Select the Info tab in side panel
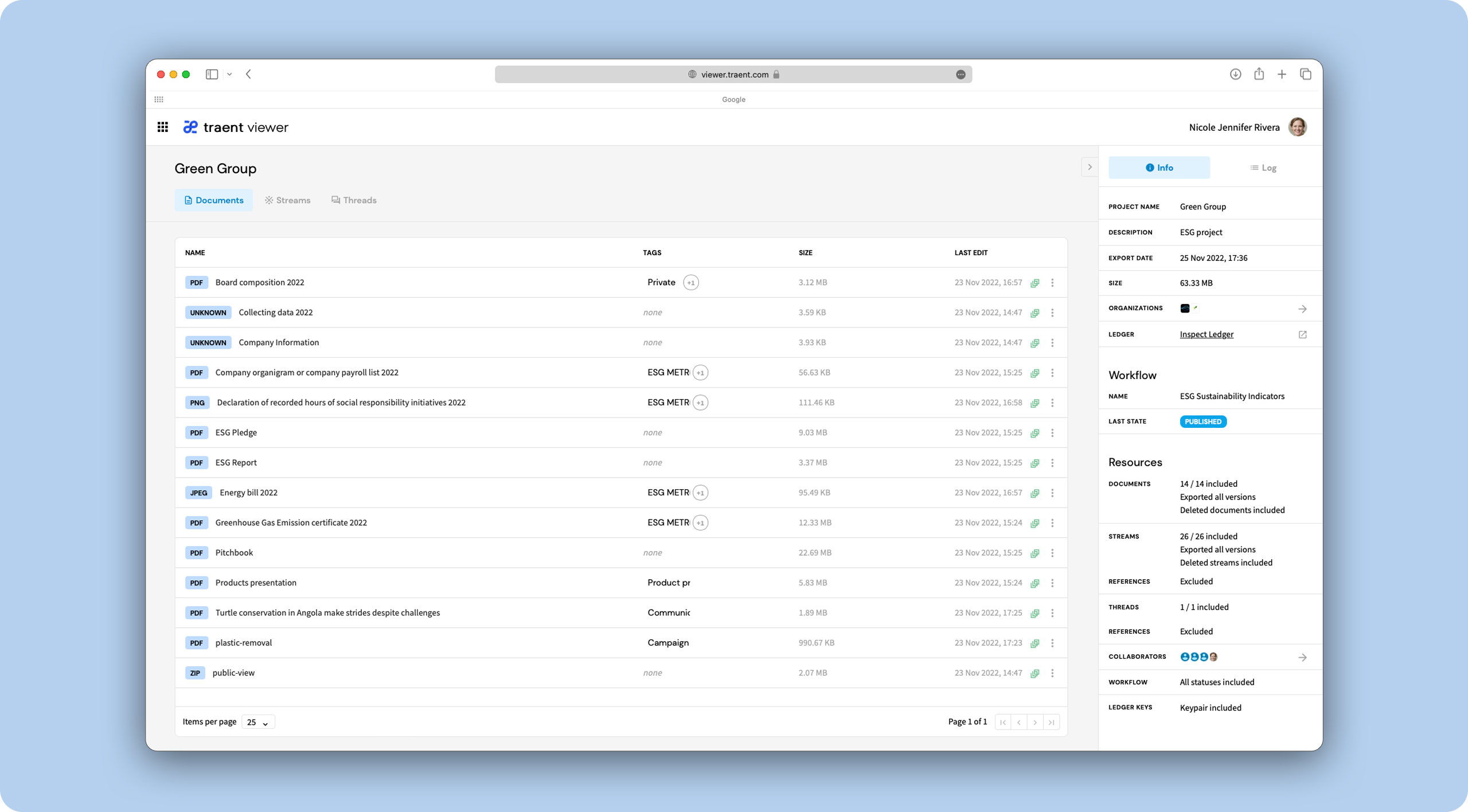1468x812 pixels. pyautogui.click(x=1159, y=167)
